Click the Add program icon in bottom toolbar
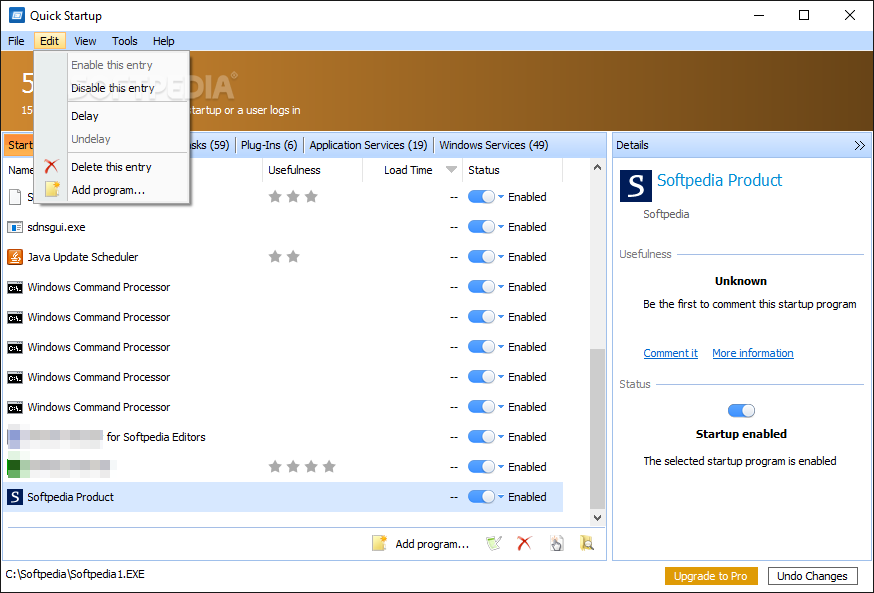Image resolution: width=874 pixels, height=593 pixels. [x=379, y=543]
